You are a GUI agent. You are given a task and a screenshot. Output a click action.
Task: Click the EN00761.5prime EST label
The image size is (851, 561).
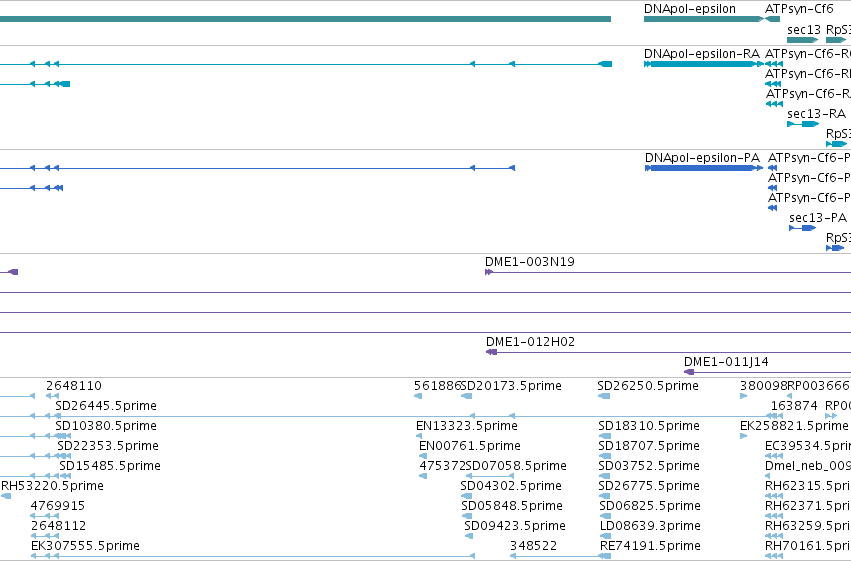click(469, 447)
